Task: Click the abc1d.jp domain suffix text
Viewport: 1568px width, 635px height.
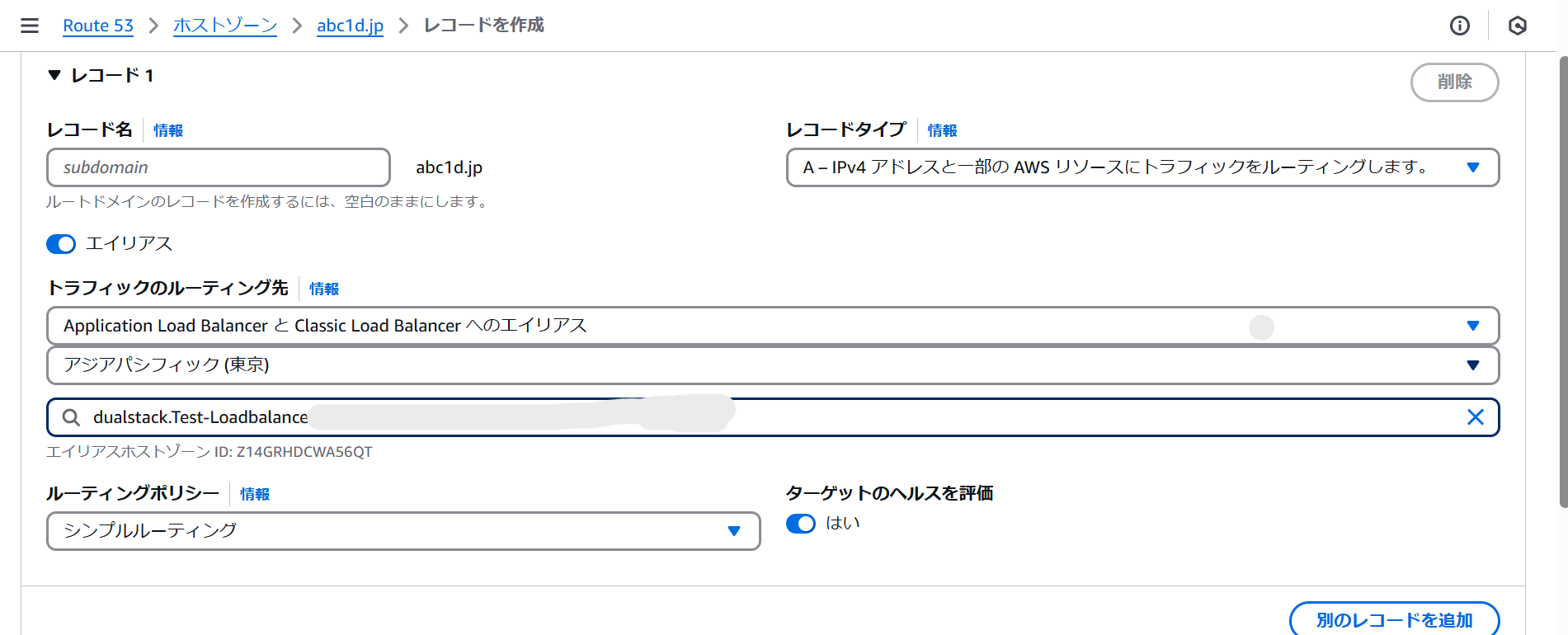Action: (x=449, y=167)
